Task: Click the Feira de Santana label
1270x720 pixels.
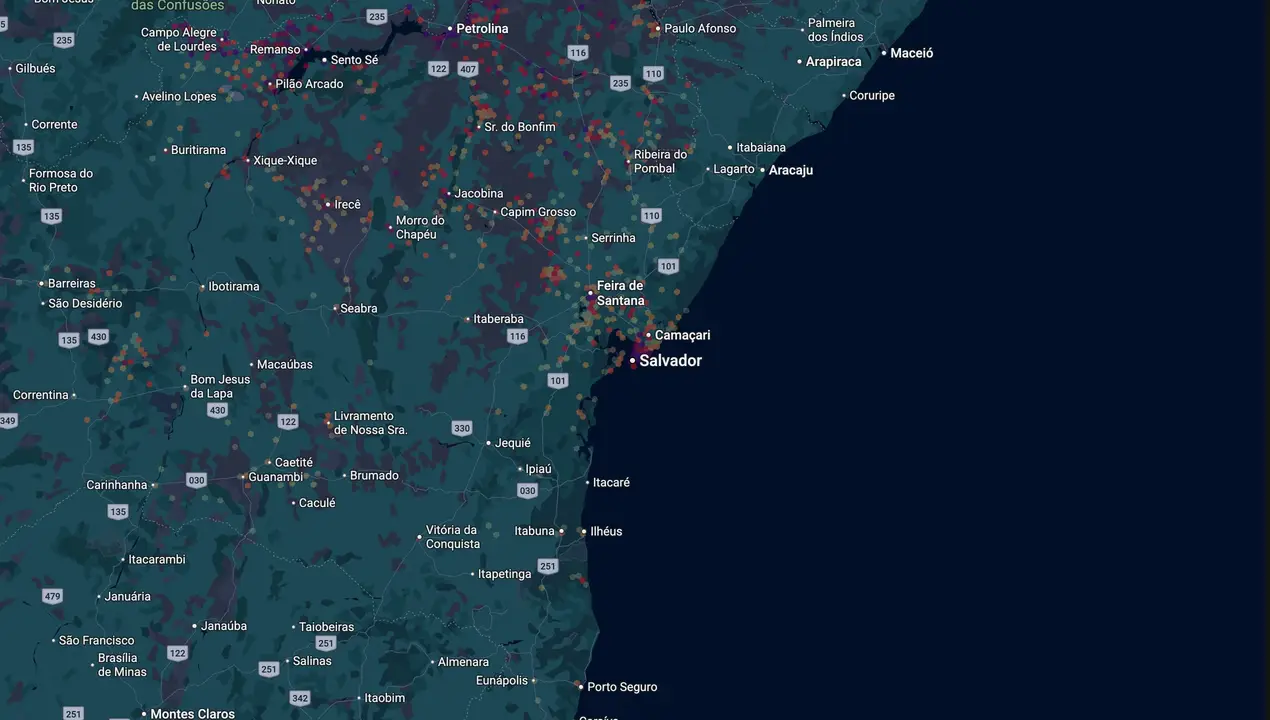Action: [621, 293]
